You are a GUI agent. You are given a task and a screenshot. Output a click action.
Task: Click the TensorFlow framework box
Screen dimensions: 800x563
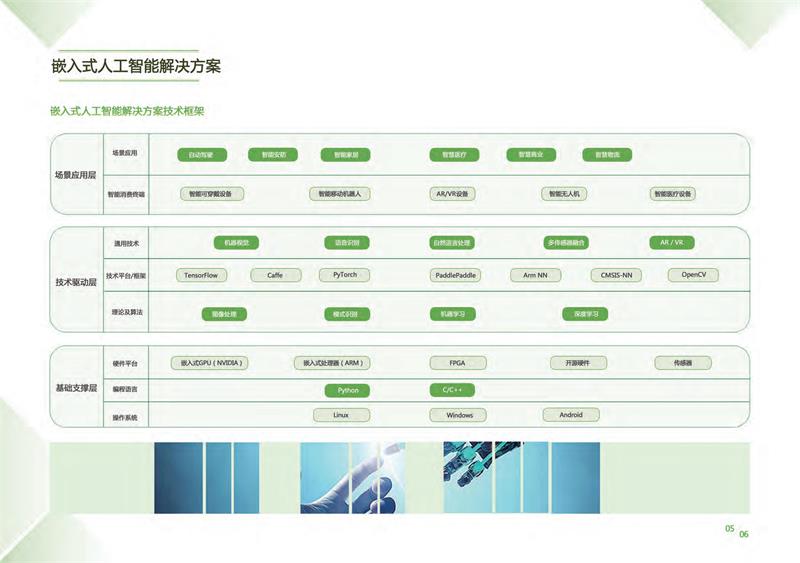201,275
